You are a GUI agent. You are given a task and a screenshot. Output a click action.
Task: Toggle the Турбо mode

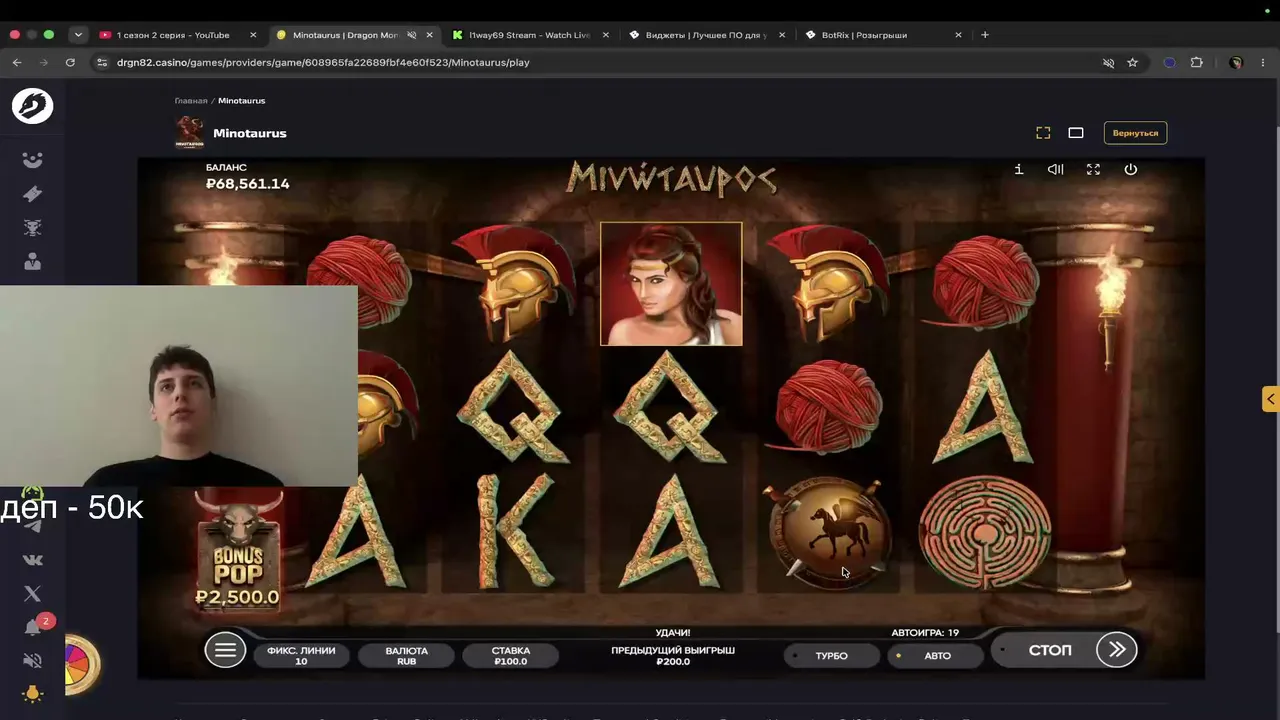830,656
